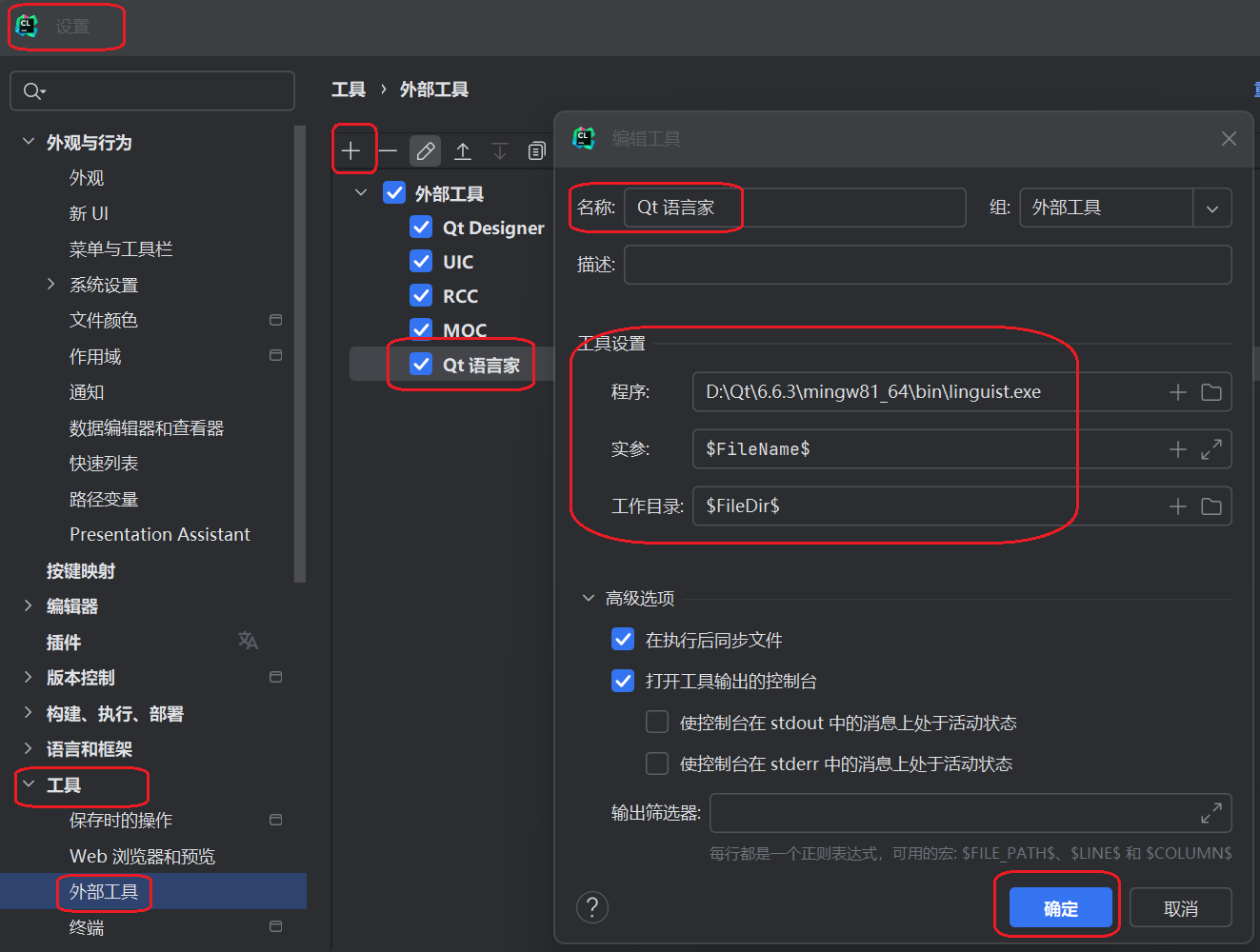Uncheck the Qt Designer tool checkbox
The height and width of the screenshot is (952, 1260).
point(421,227)
